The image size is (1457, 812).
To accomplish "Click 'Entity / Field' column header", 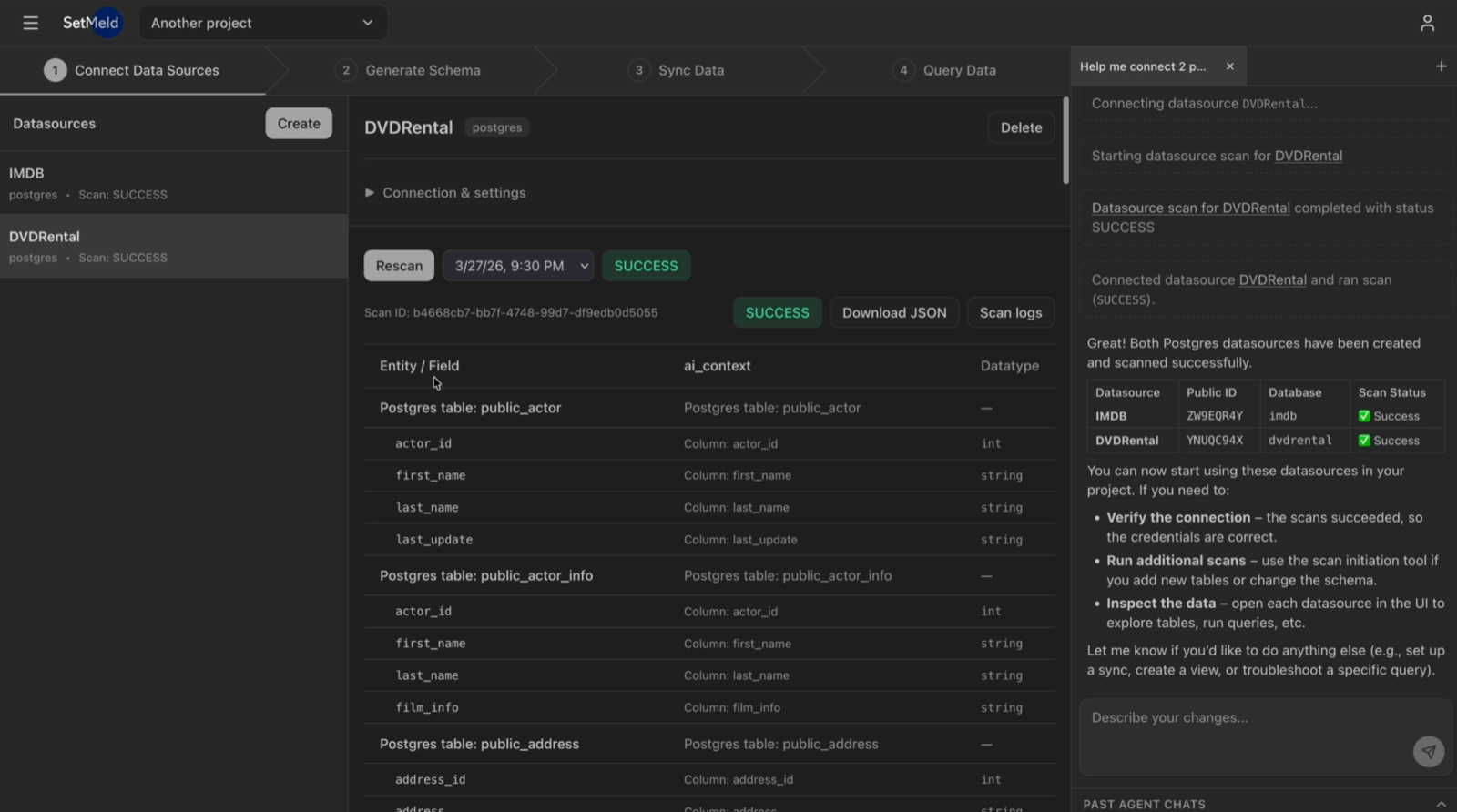I will pyautogui.click(x=419, y=366).
